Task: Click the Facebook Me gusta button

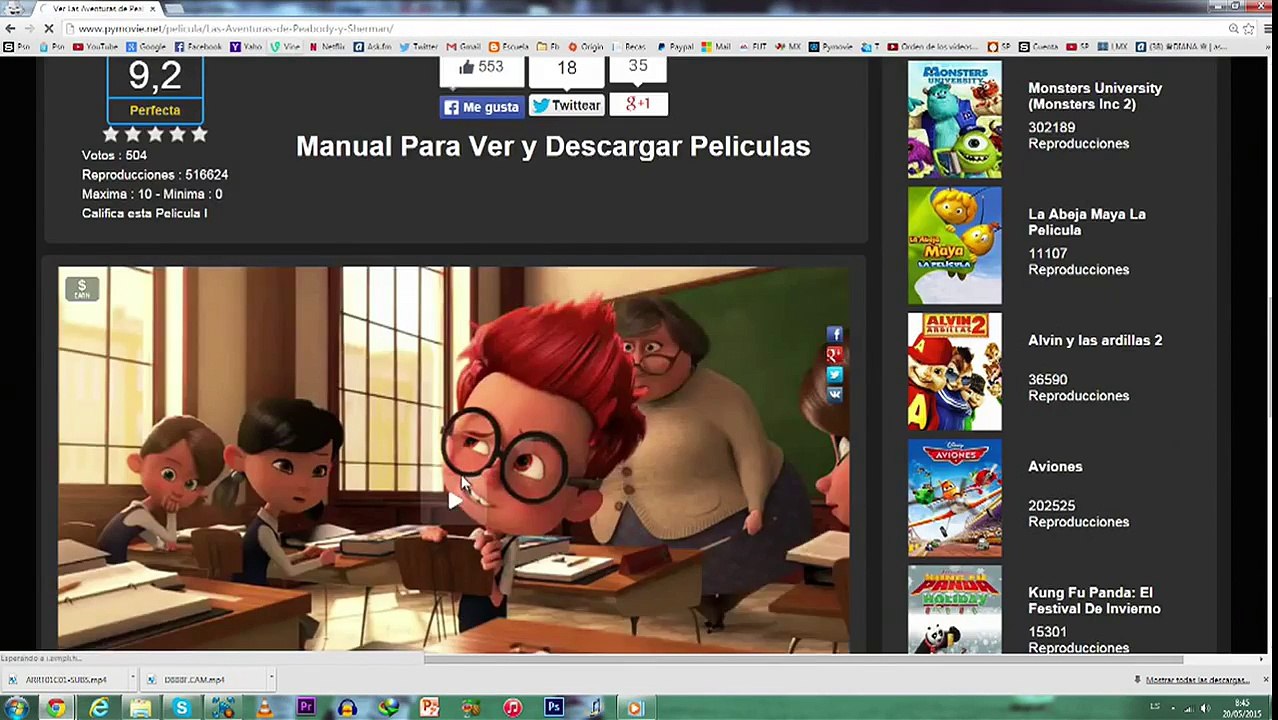Action: tap(482, 107)
